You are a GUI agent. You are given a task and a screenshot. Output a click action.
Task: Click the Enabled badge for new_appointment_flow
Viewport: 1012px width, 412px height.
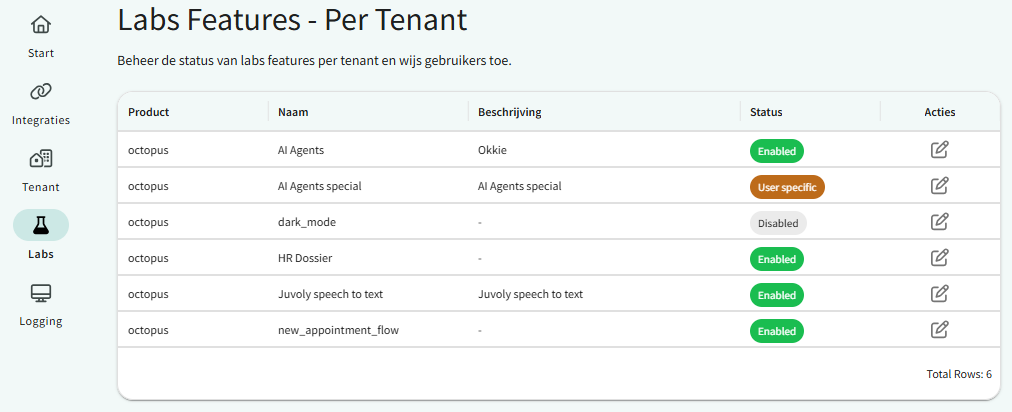click(x=777, y=331)
